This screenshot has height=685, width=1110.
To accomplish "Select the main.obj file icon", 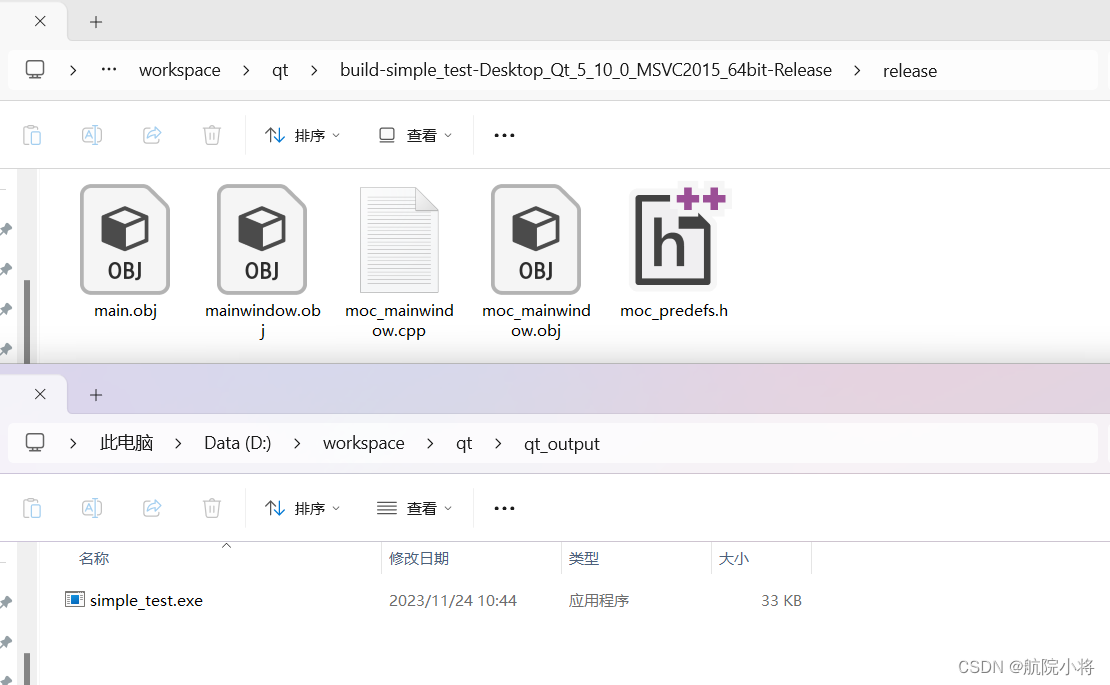I will point(125,239).
